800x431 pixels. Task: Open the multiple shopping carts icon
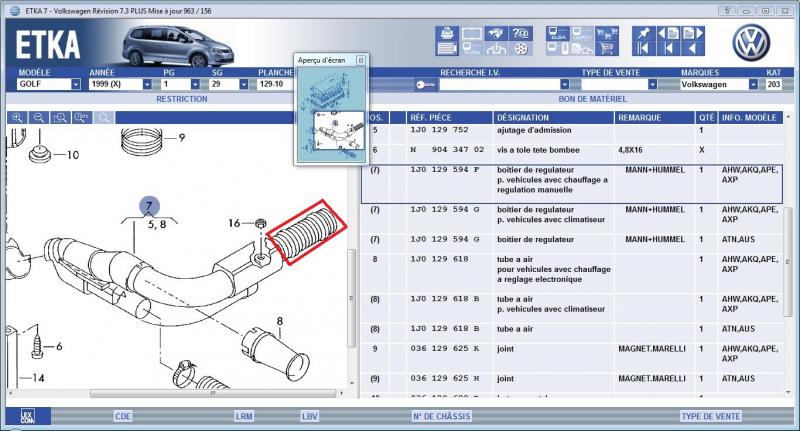[607, 34]
